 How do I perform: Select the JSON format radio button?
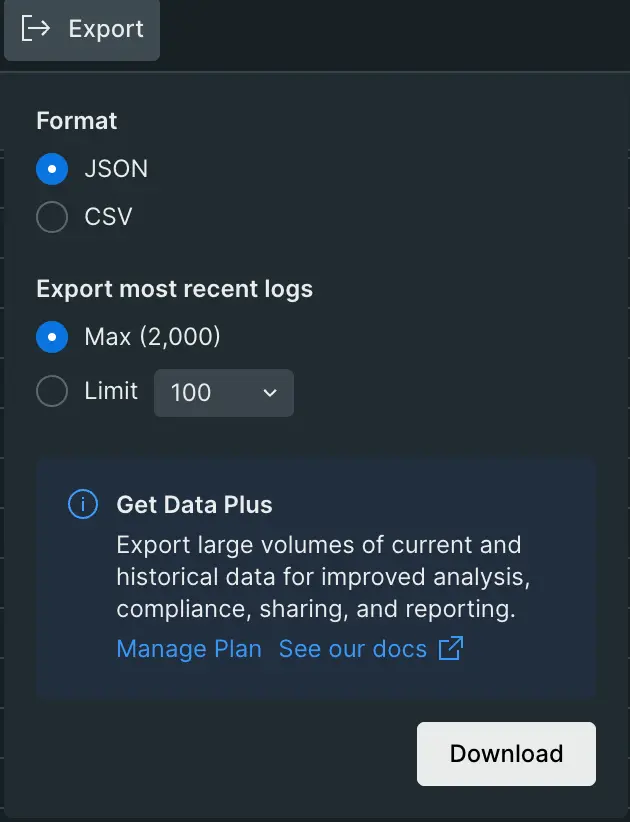pyautogui.click(x=52, y=169)
